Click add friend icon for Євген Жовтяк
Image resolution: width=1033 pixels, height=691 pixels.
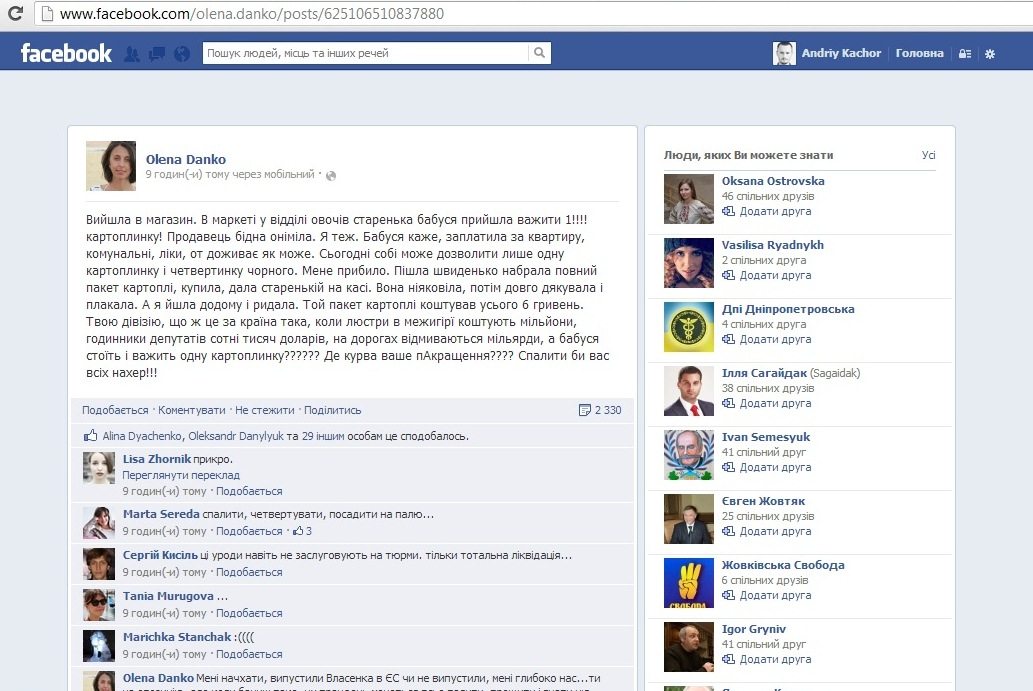729,531
